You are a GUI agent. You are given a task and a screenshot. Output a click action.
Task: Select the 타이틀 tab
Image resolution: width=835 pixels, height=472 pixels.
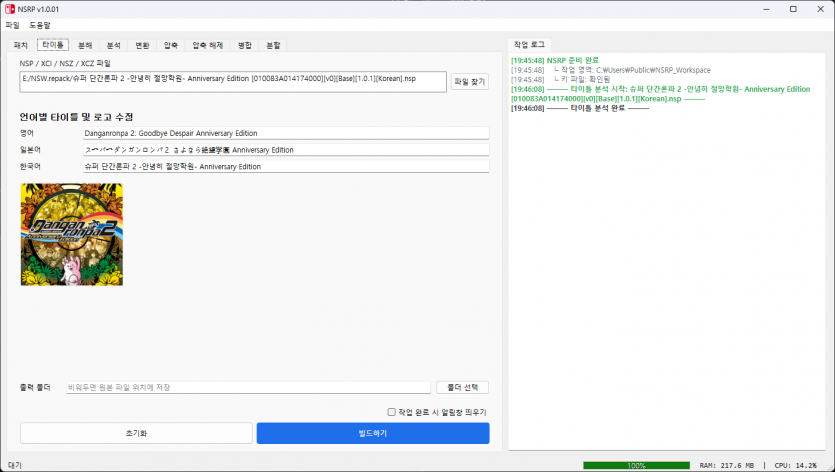pos(53,45)
